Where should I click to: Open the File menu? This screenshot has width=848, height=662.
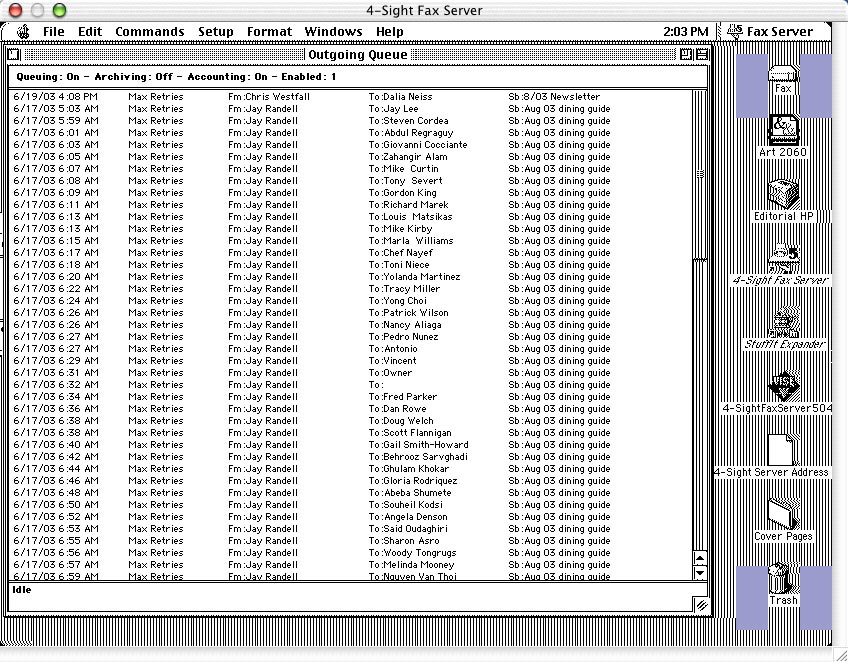[x=54, y=32]
